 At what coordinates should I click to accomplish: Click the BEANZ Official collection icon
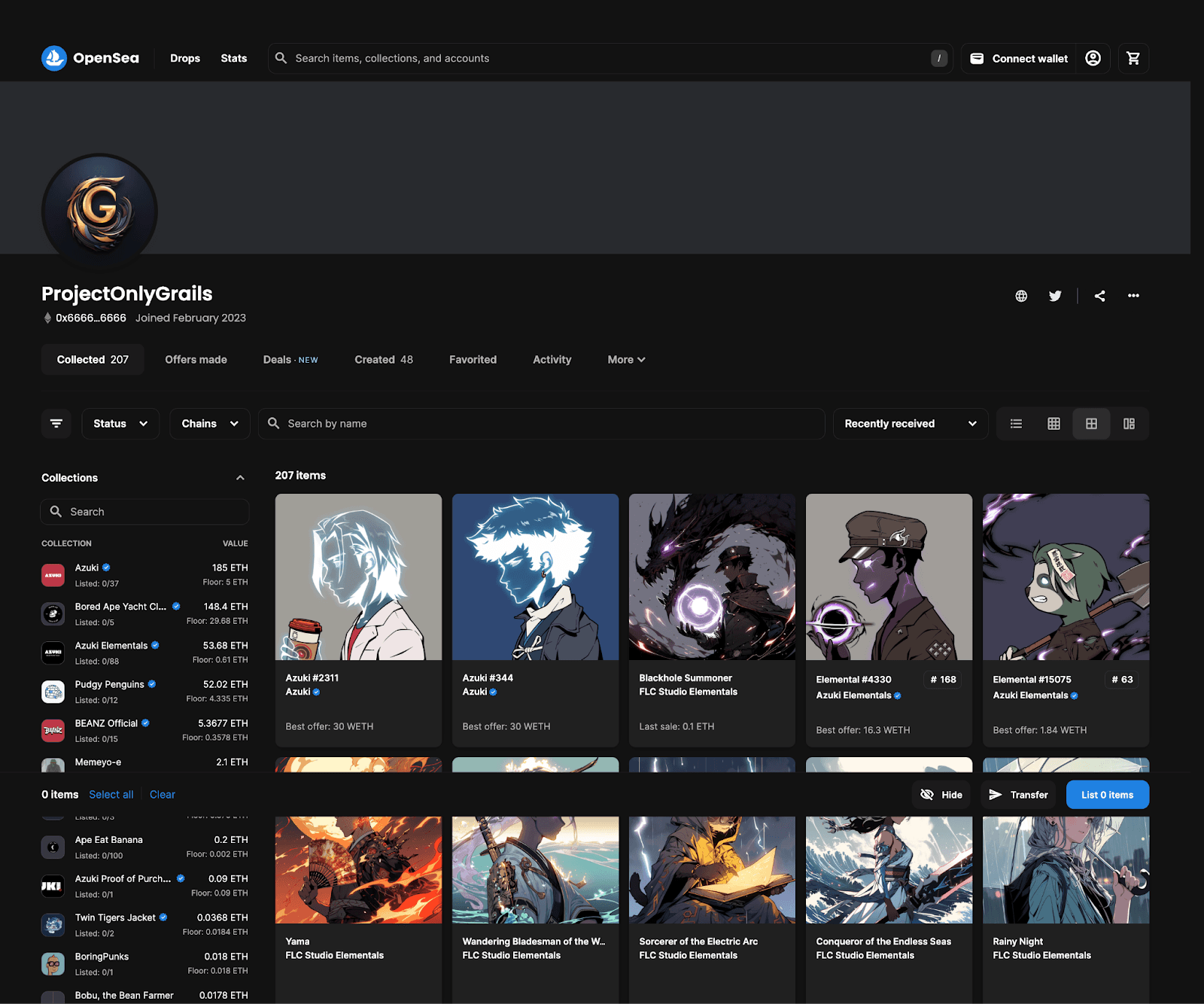coord(53,731)
